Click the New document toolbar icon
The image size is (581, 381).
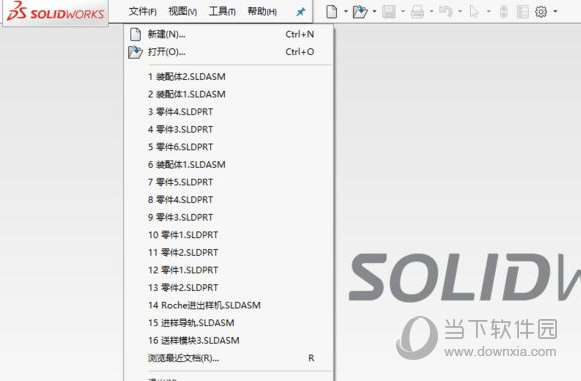coord(332,11)
